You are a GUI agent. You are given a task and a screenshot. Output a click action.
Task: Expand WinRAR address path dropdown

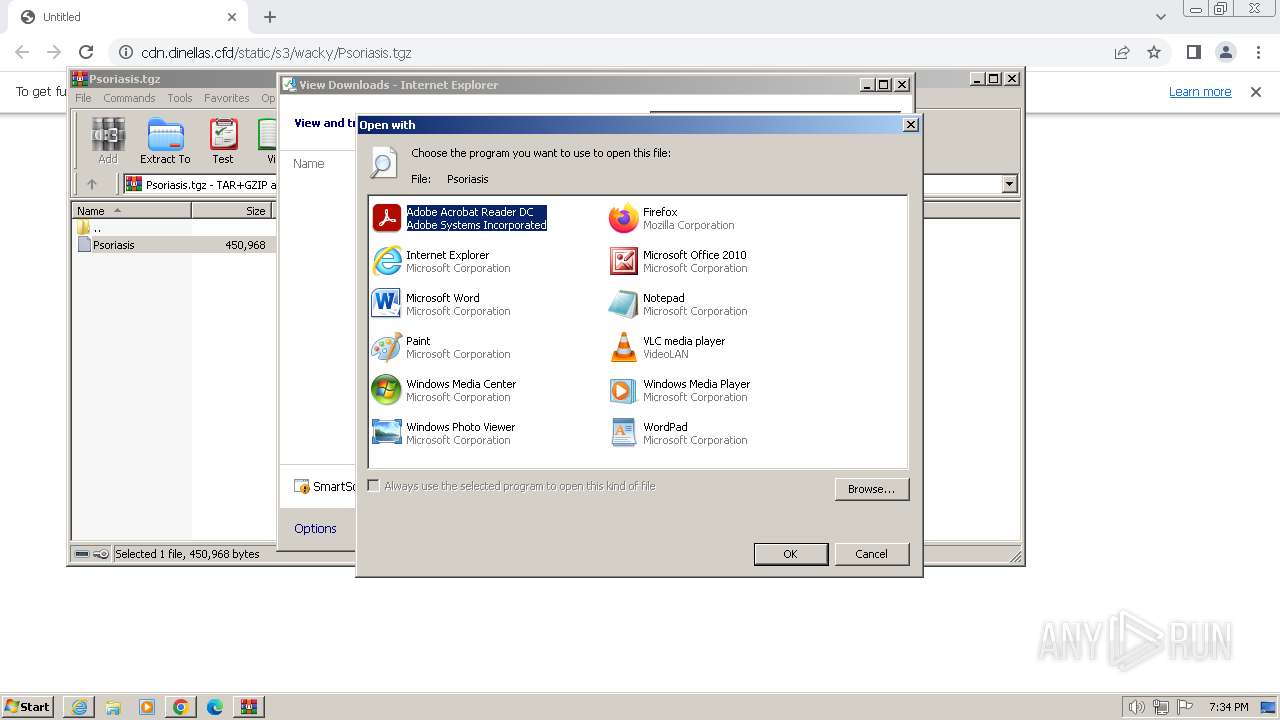point(1009,184)
